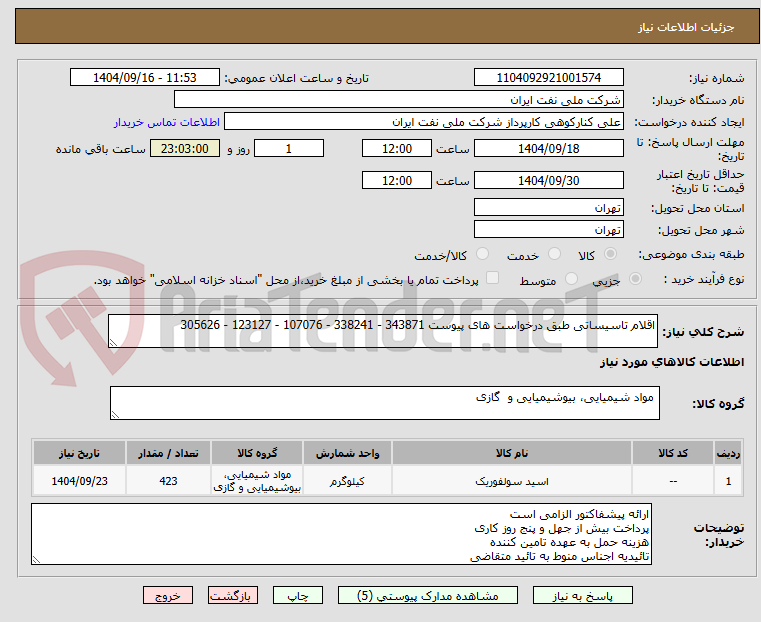Click the quantity cell 423
The image size is (761, 622).
tap(168, 481)
